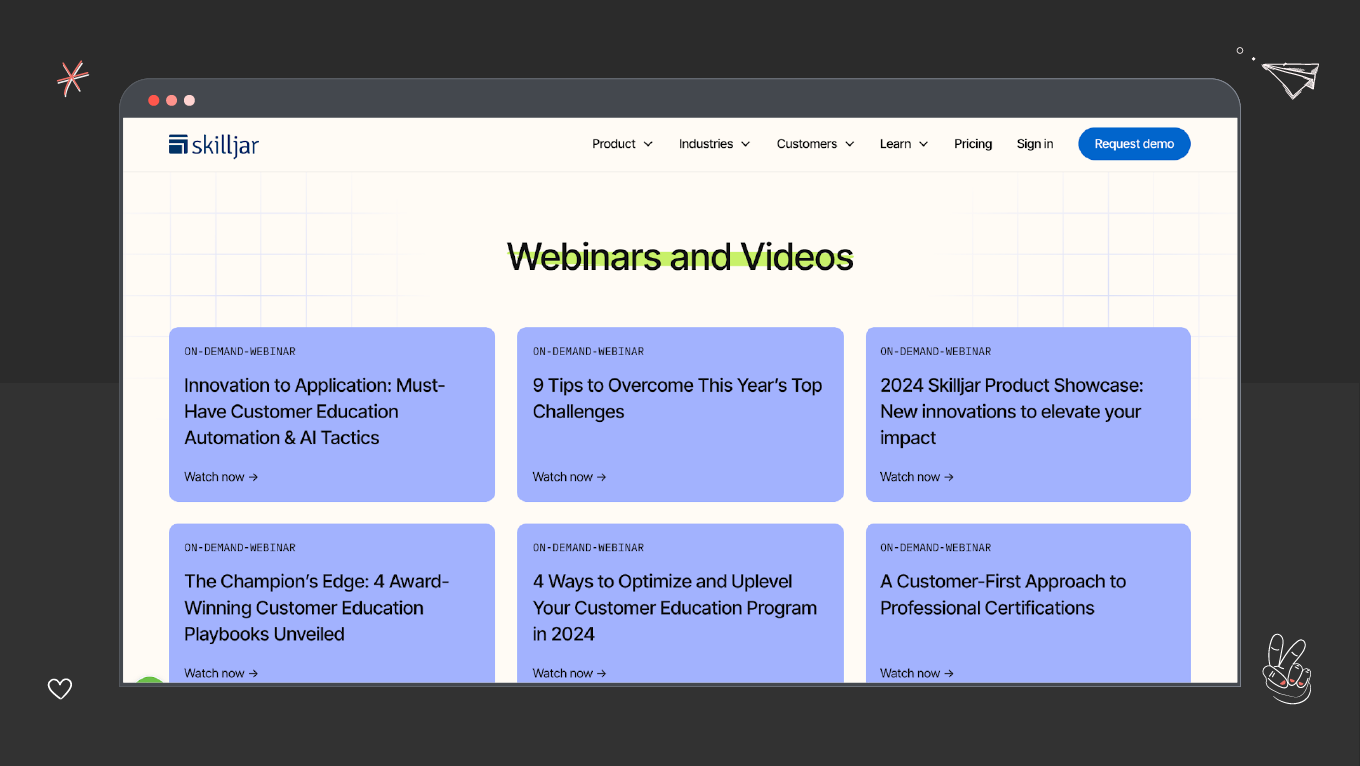Click the heart doodle icon
1360x766 pixels.
pos(59,689)
